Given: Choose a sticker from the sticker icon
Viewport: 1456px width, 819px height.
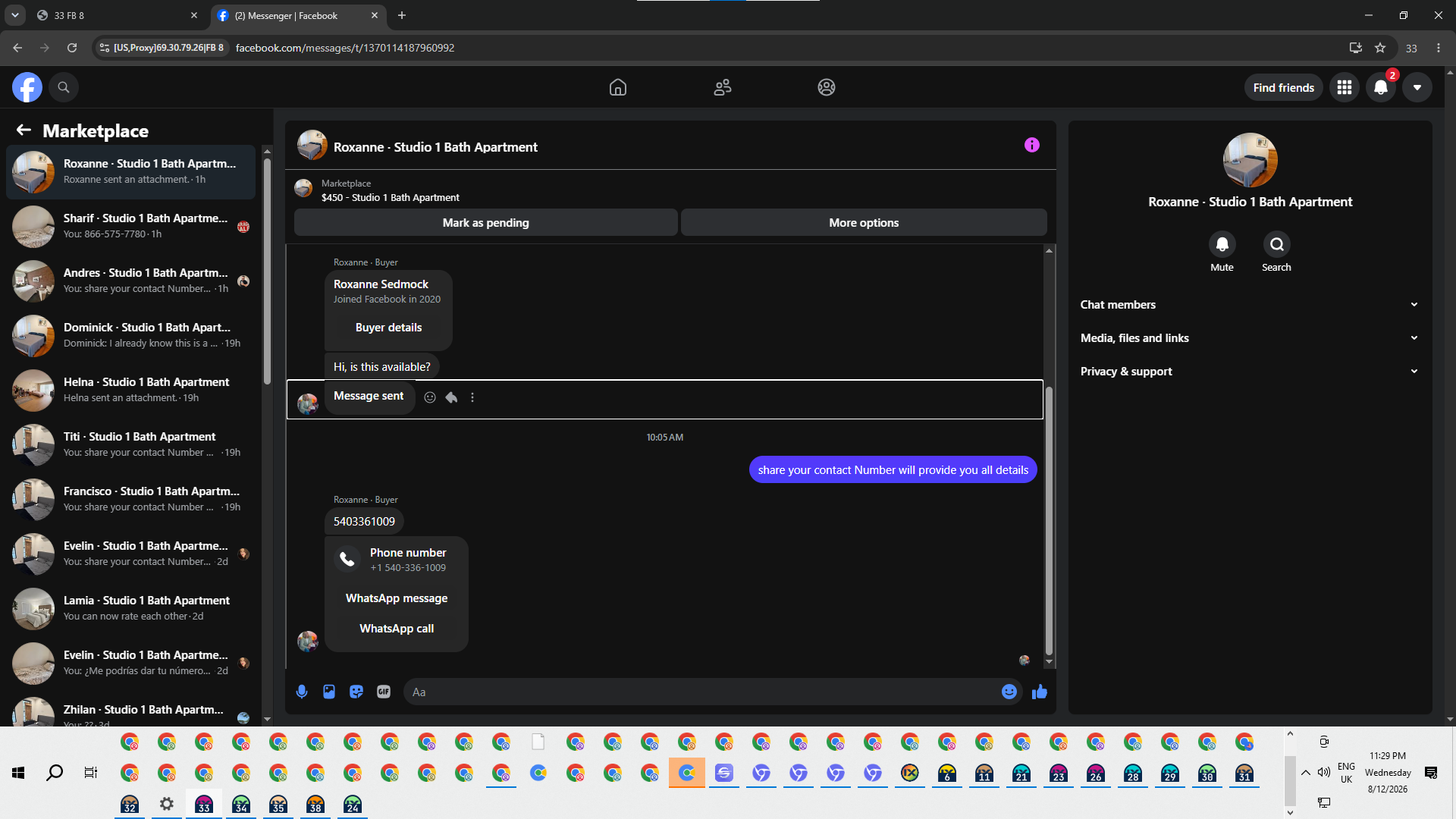Looking at the screenshot, I should pyautogui.click(x=356, y=692).
